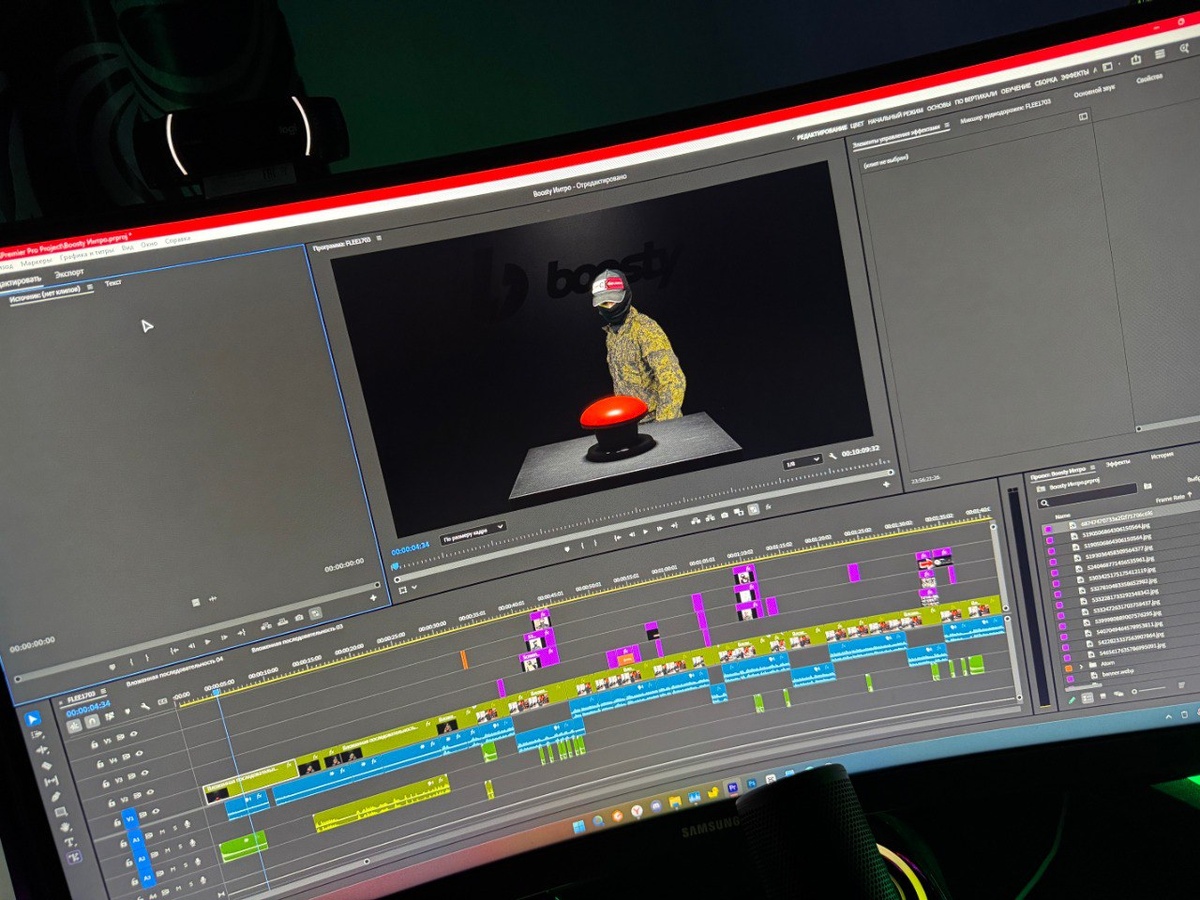Select the Razor tool
This screenshot has height=900, width=1200.
[x=46, y=766]
